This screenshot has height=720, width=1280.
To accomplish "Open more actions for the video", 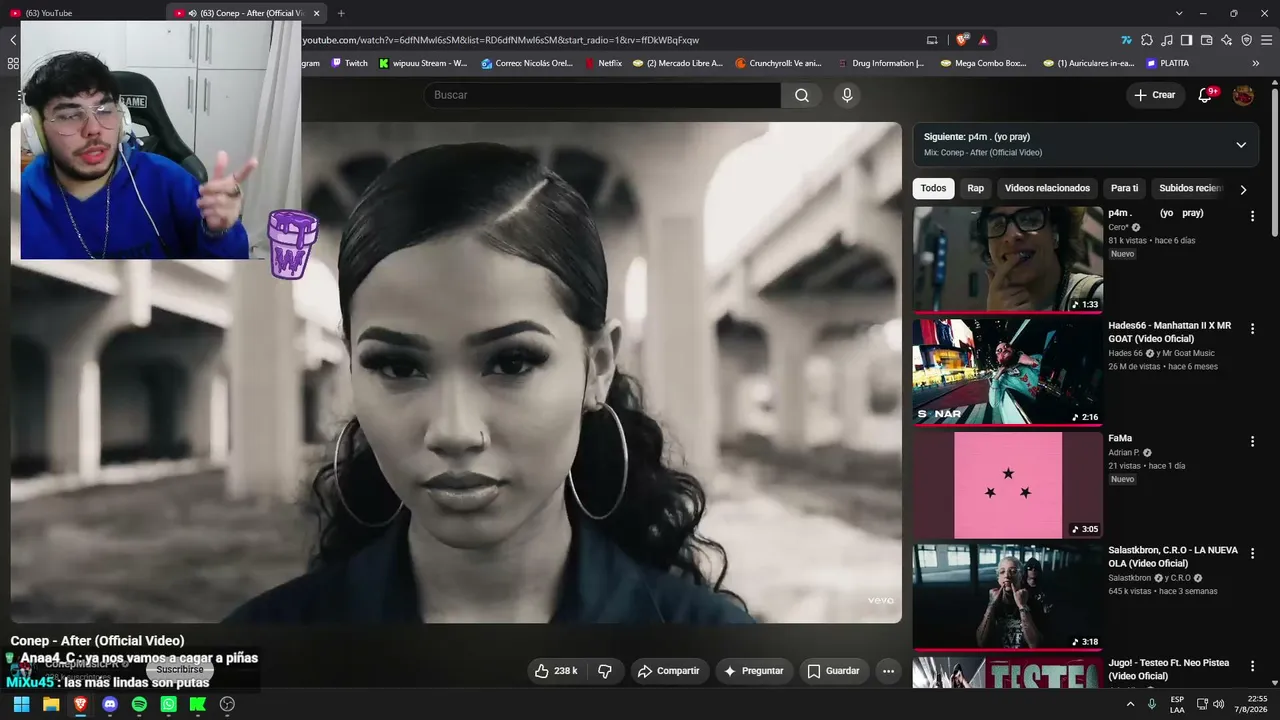I will click(888, 671).
